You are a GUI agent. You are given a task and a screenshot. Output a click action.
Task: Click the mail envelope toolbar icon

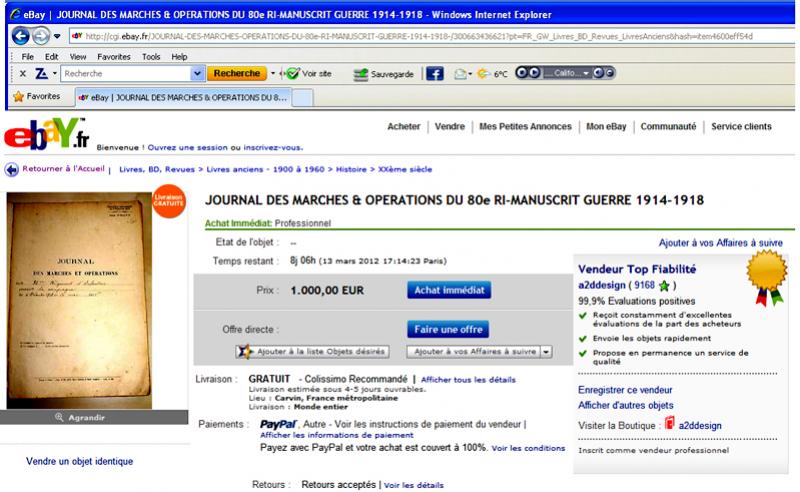[460, 74]
